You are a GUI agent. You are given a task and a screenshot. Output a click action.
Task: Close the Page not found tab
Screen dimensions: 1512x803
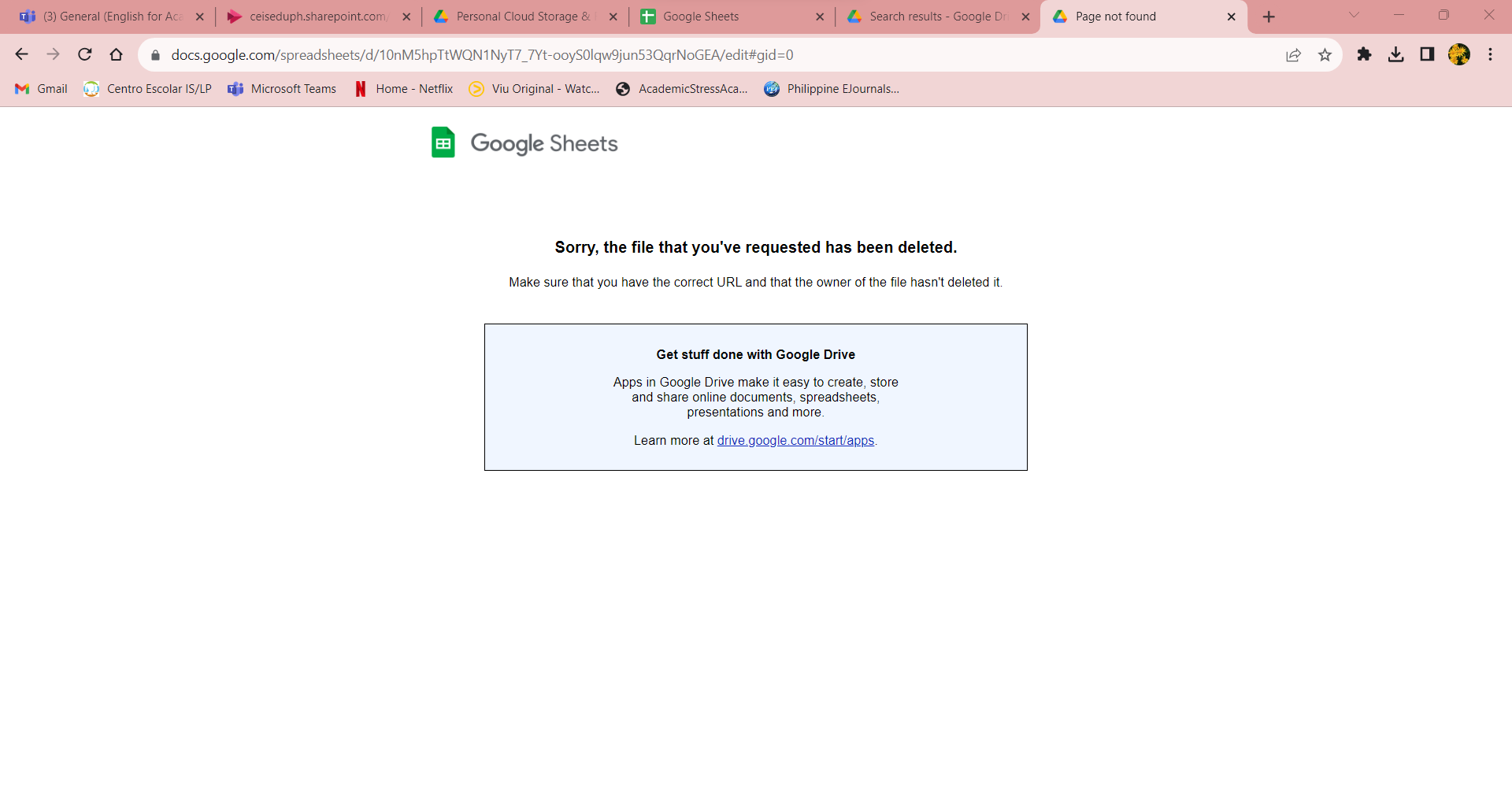pyautogui.click(x=1232, y=17)
